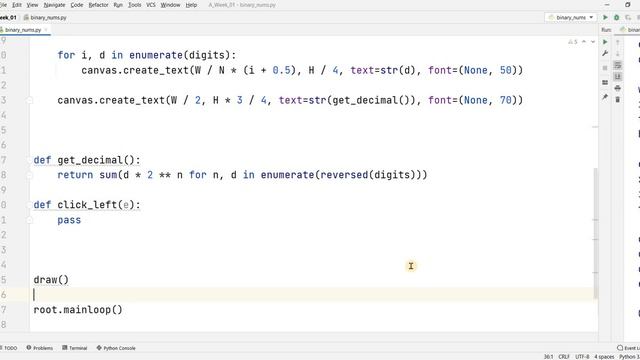Click the return sum(...) line

[x=242, y=175]
